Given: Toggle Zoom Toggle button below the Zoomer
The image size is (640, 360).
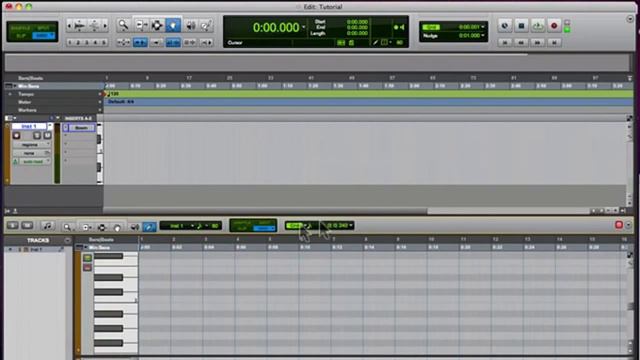Looking at the screenshot, I should [x=123, y=42].
